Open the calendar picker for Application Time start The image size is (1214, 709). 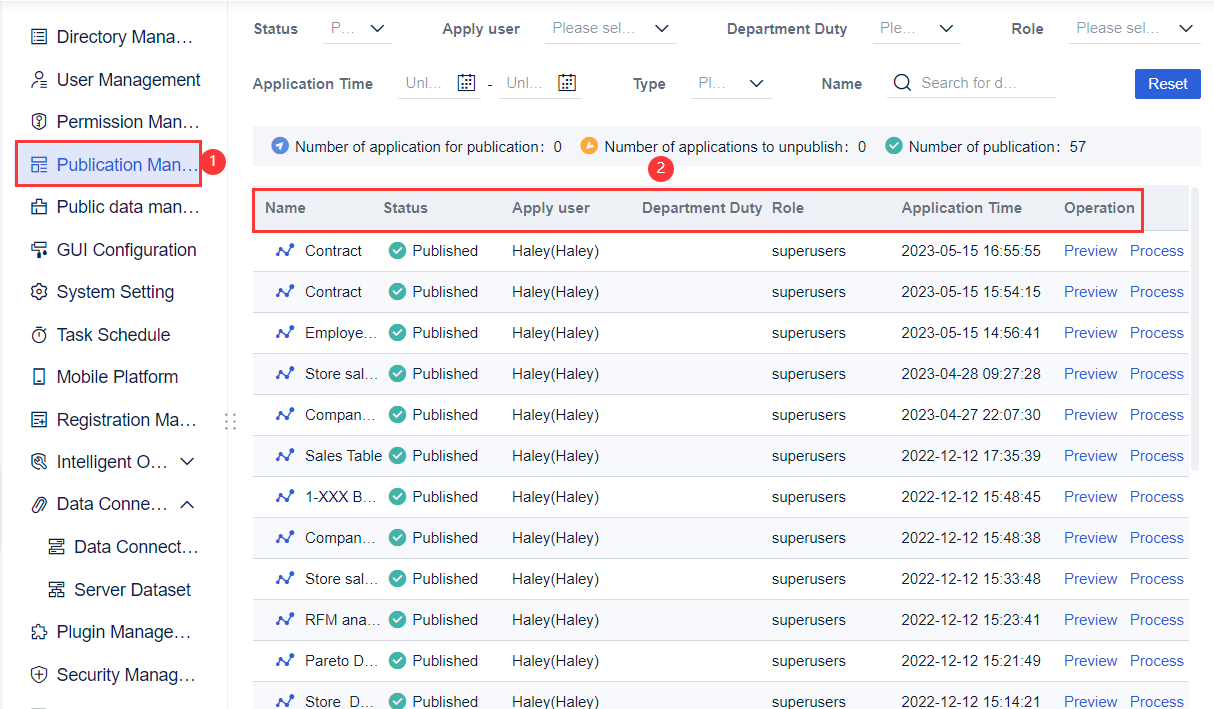466,83
